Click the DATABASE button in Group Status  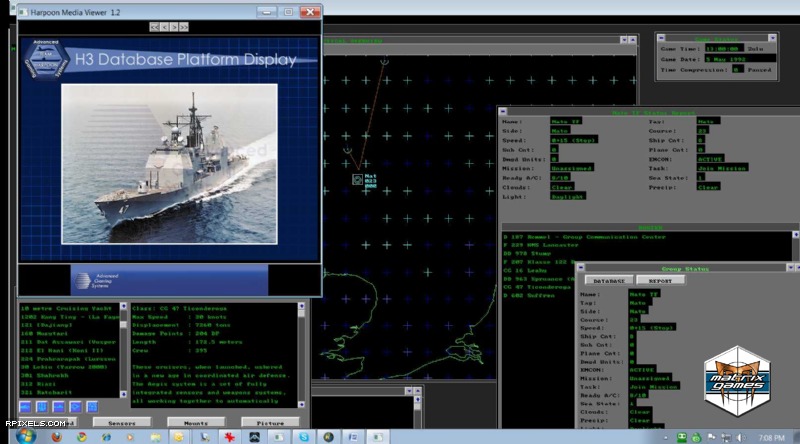(609, 281)
